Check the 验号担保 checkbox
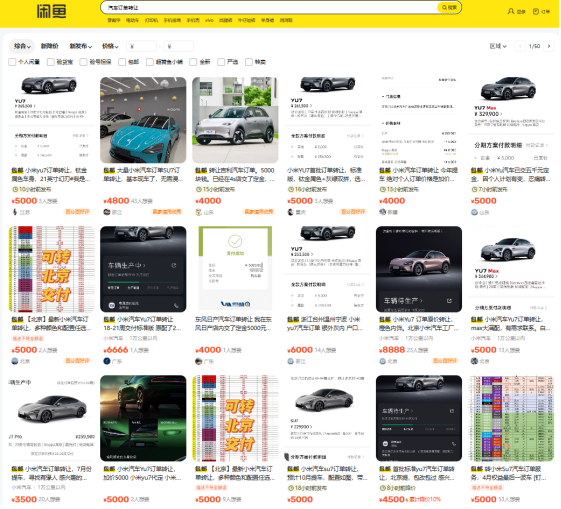Image resolution: width=561 pixels, height=509 pixels. point(83,62)
